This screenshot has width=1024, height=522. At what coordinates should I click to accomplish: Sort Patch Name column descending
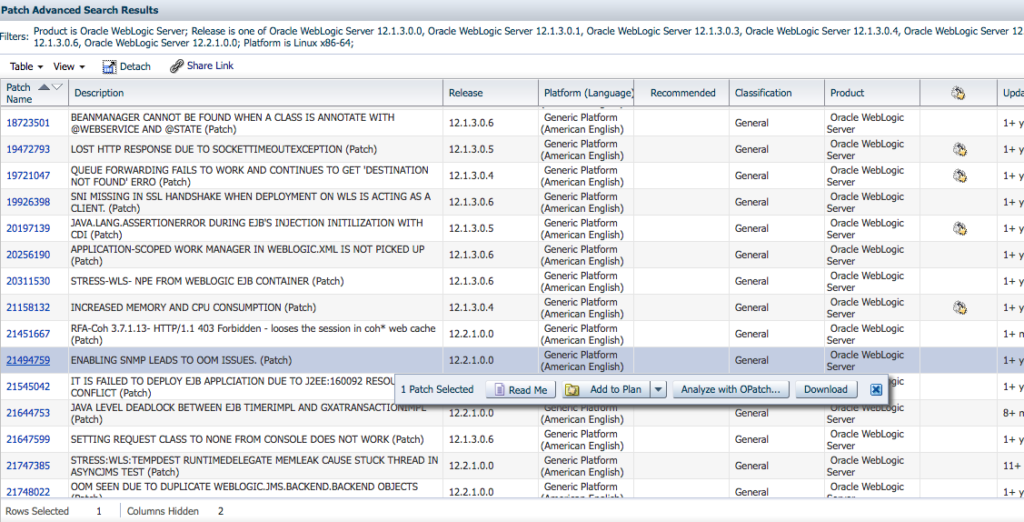(57, 87)
